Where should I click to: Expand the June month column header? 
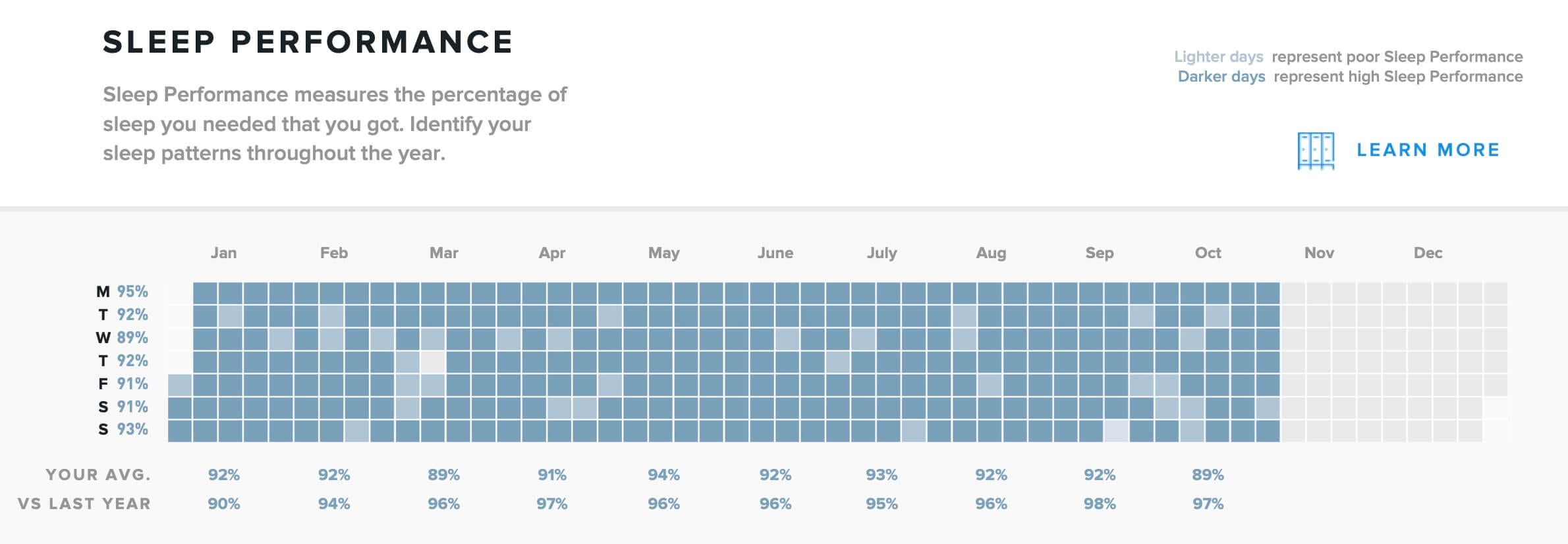pos(775,252)
